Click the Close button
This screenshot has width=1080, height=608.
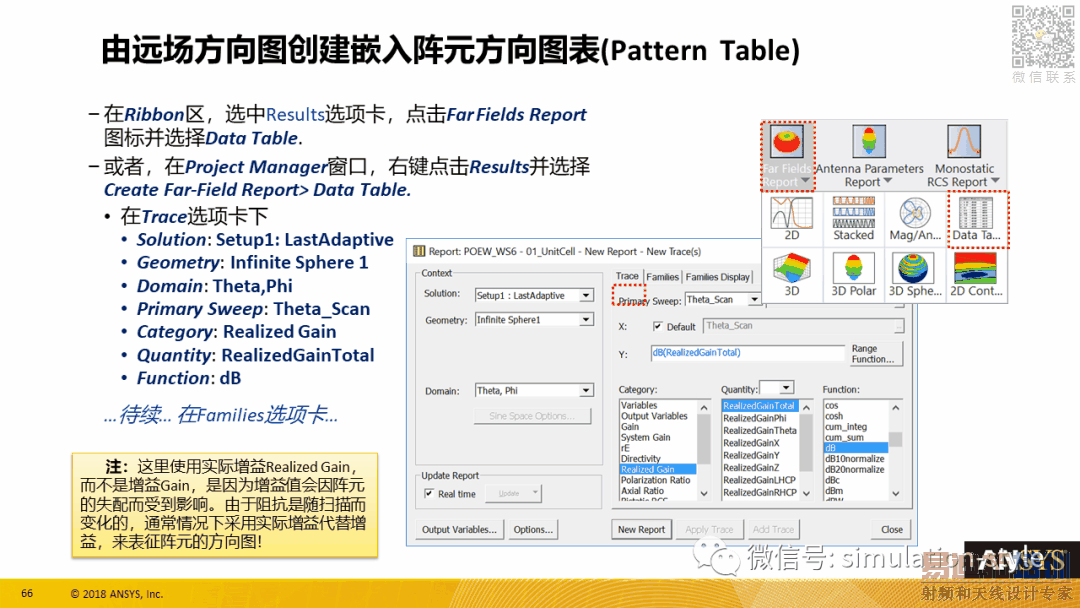pyautogui.click(x=891, y=530)
